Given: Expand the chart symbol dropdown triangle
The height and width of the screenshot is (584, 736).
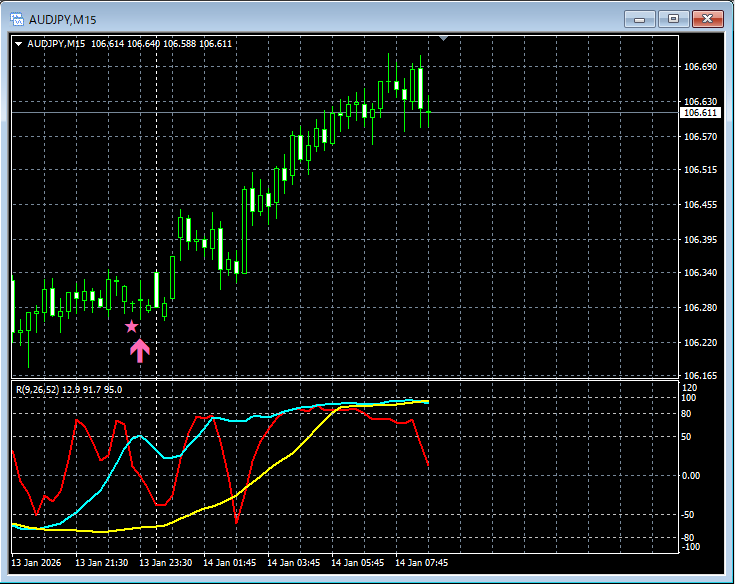Looking at the screenshot, I should (19, 44).
